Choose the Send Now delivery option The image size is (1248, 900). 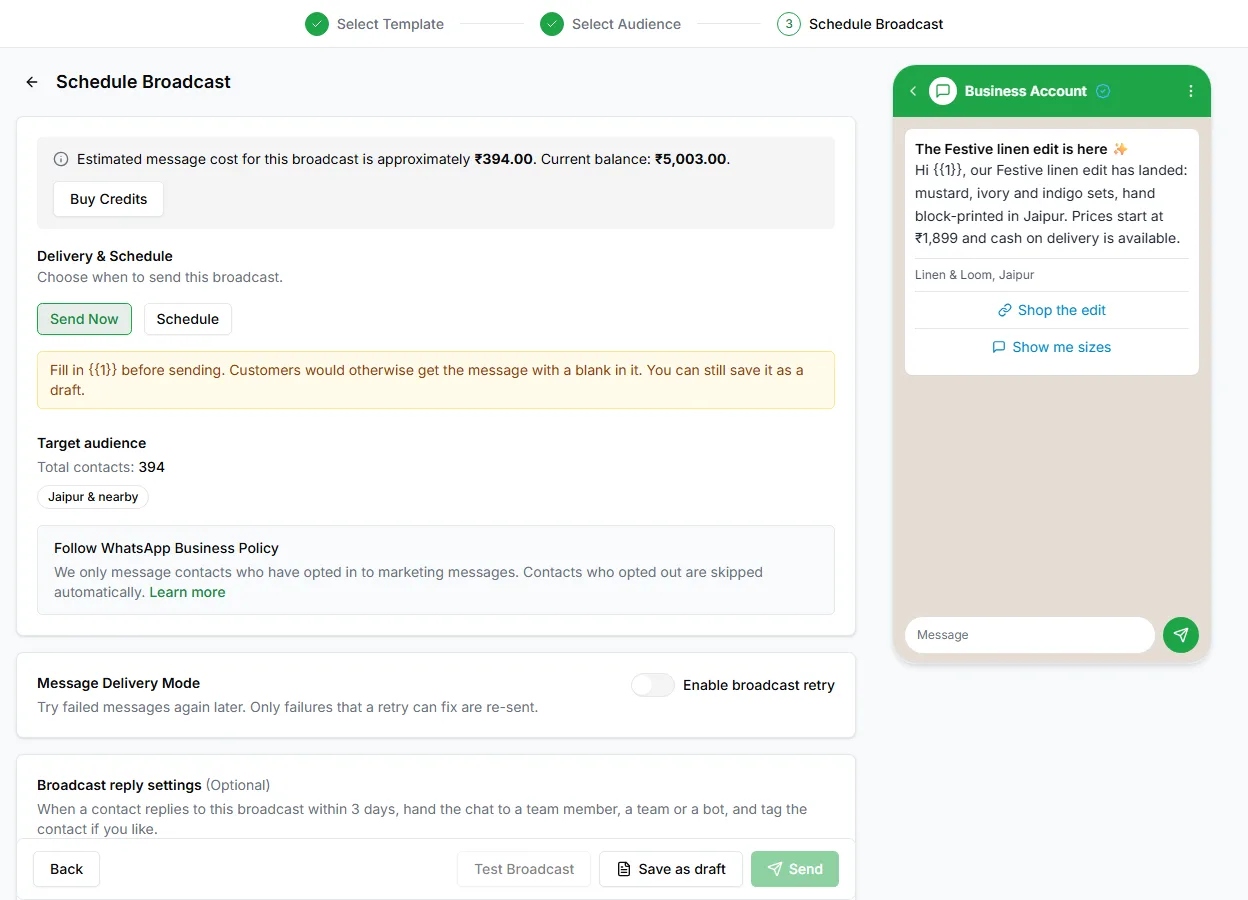coord(84,319)
